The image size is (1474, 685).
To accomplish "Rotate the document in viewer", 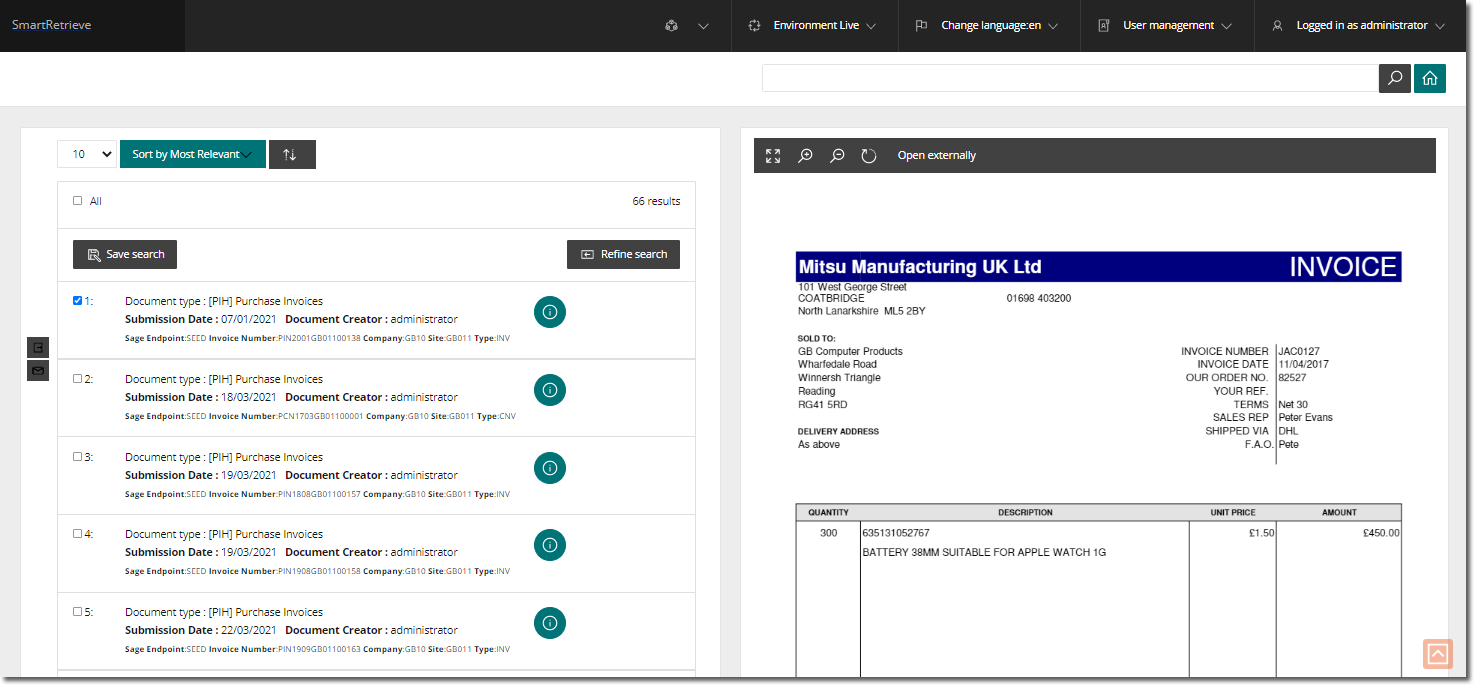I will (869, 156).
